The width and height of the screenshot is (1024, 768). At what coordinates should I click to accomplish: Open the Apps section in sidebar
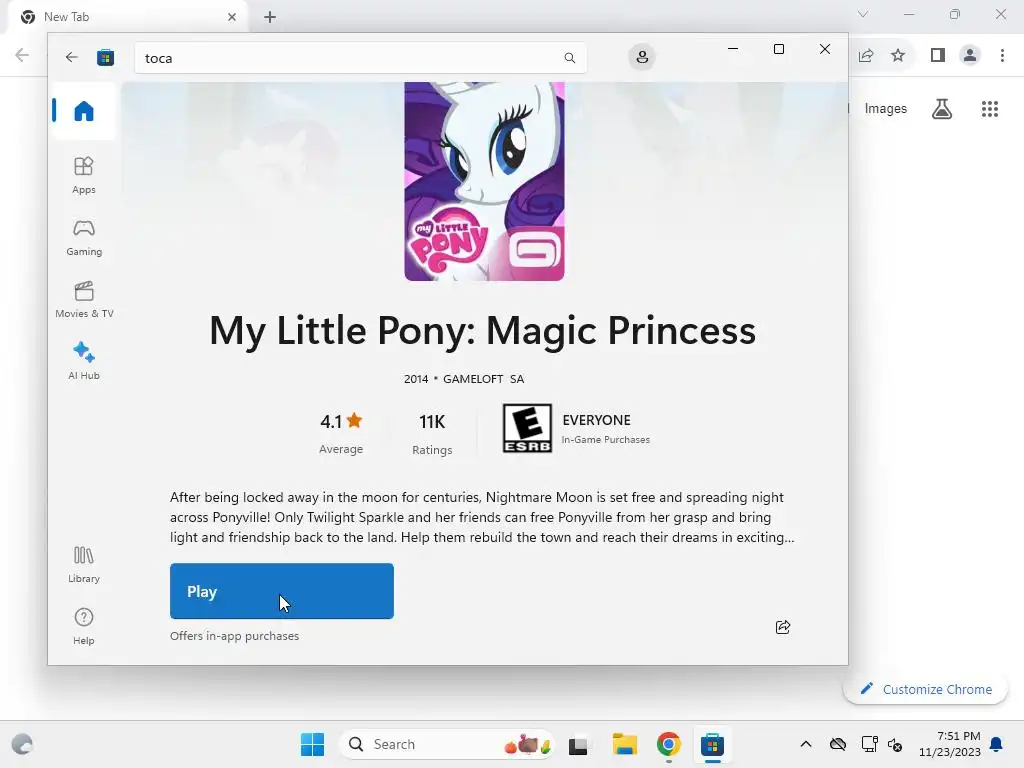[84, 175]
